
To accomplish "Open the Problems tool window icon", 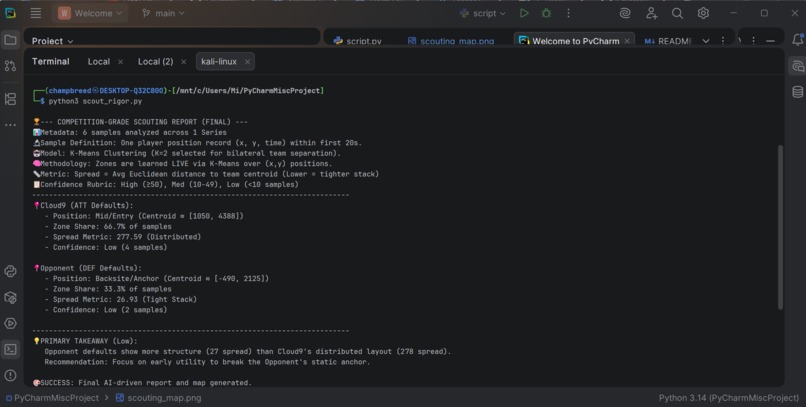I will click(x=10, y=375).
